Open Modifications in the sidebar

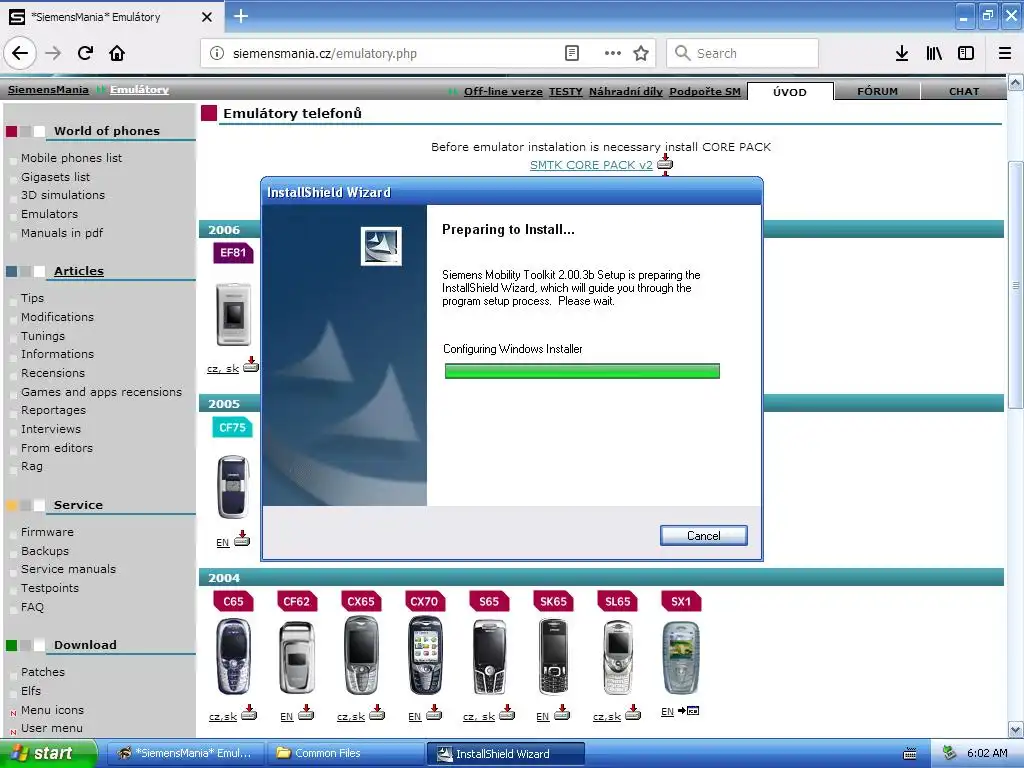click(57, 317)
